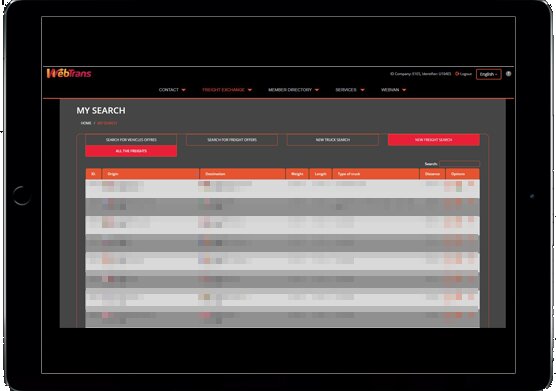Go to HOME breadcrumb link
This screenshot has height=391, width=556.
tap(86, 123)
